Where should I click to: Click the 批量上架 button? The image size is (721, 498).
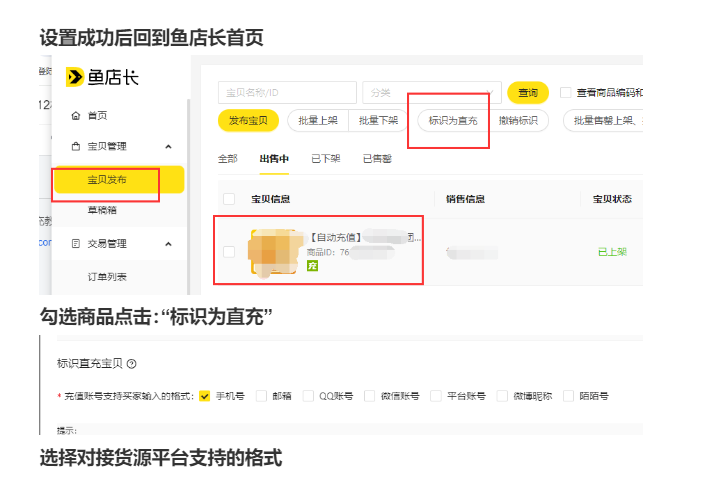click(318, 120)
